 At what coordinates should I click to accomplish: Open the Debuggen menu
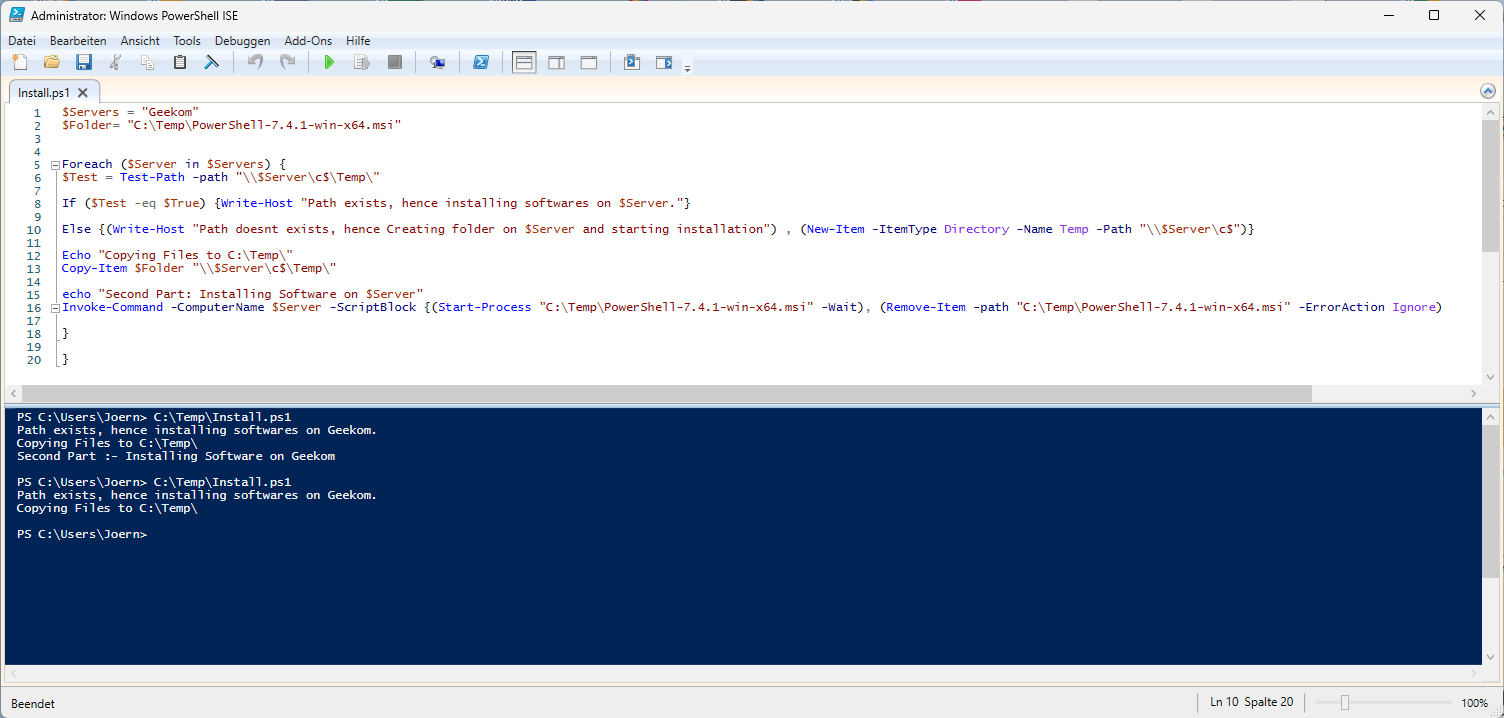(x=242, y=41)
